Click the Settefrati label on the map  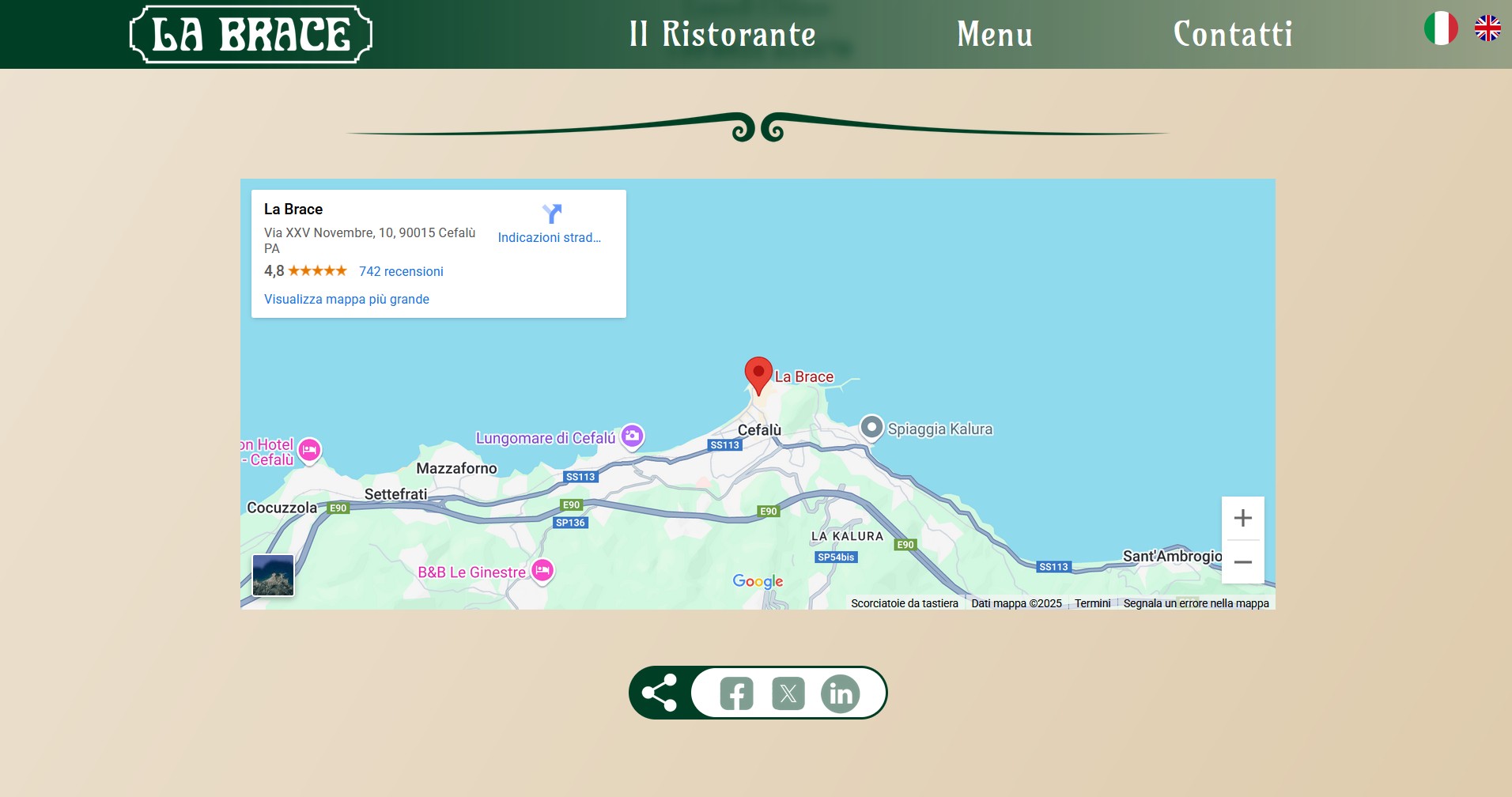pyautogui.click(x=395, y=494)
